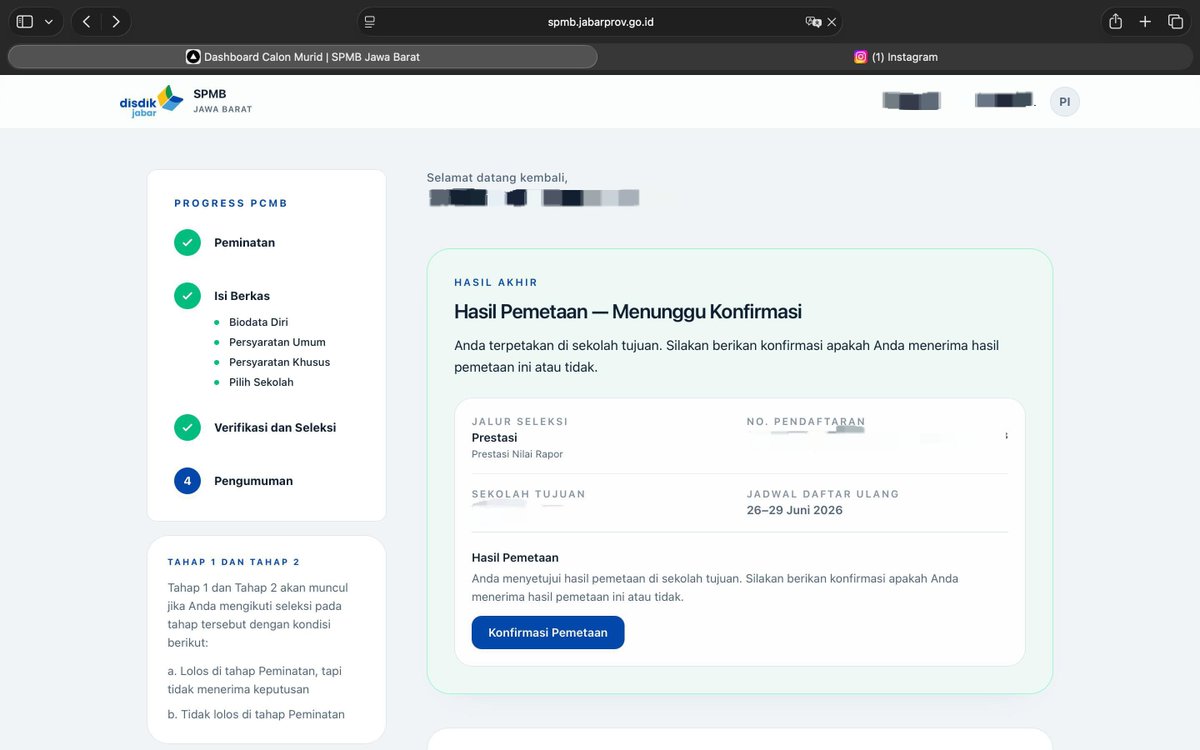Open the translate icon in address bar
Image resolution: width=1200 pixels, height=750 pixels.
click(x=813, y=21)
